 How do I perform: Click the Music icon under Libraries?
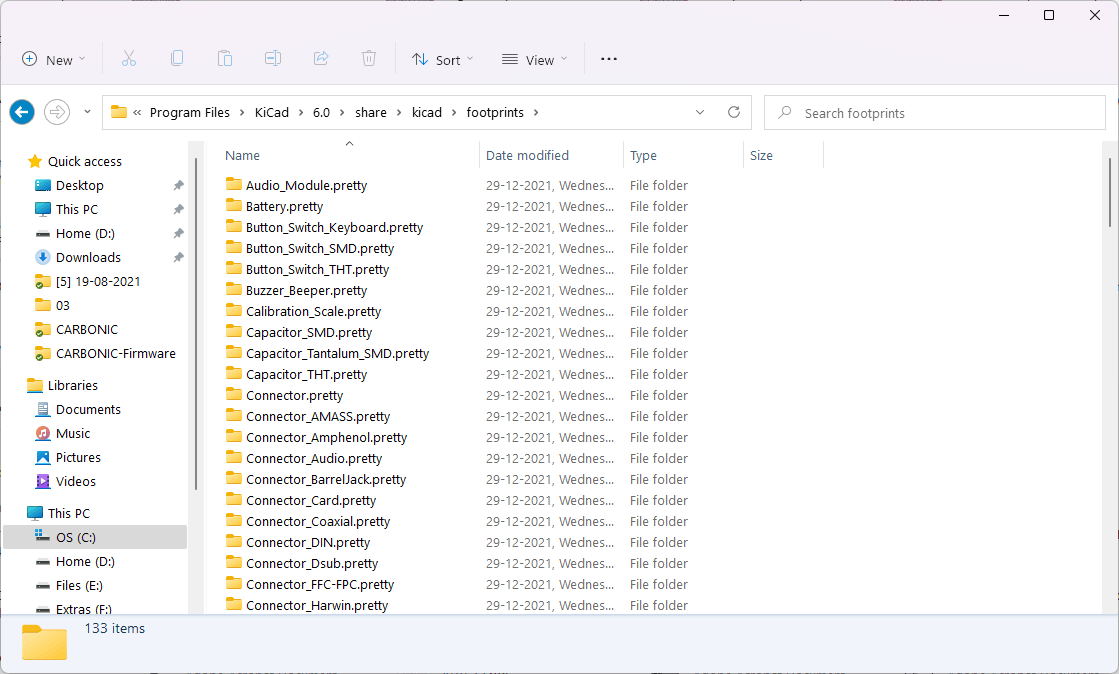click(x=43, y=433)
